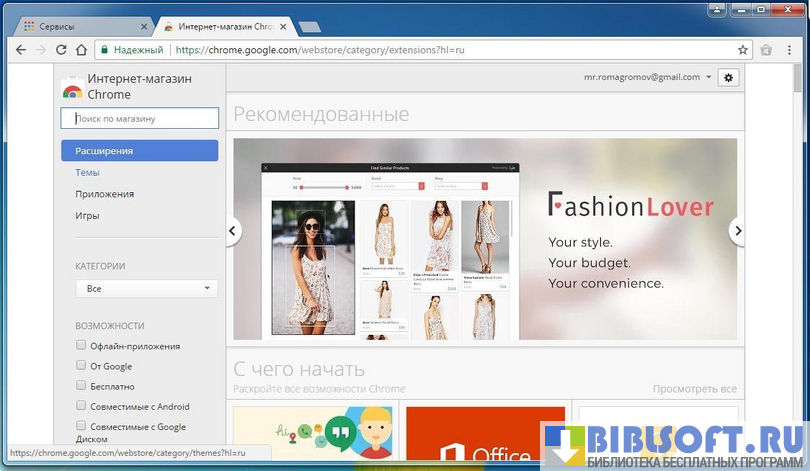Click the browser back arrow button
810x471 pixels.
click(x=21, y=49)
